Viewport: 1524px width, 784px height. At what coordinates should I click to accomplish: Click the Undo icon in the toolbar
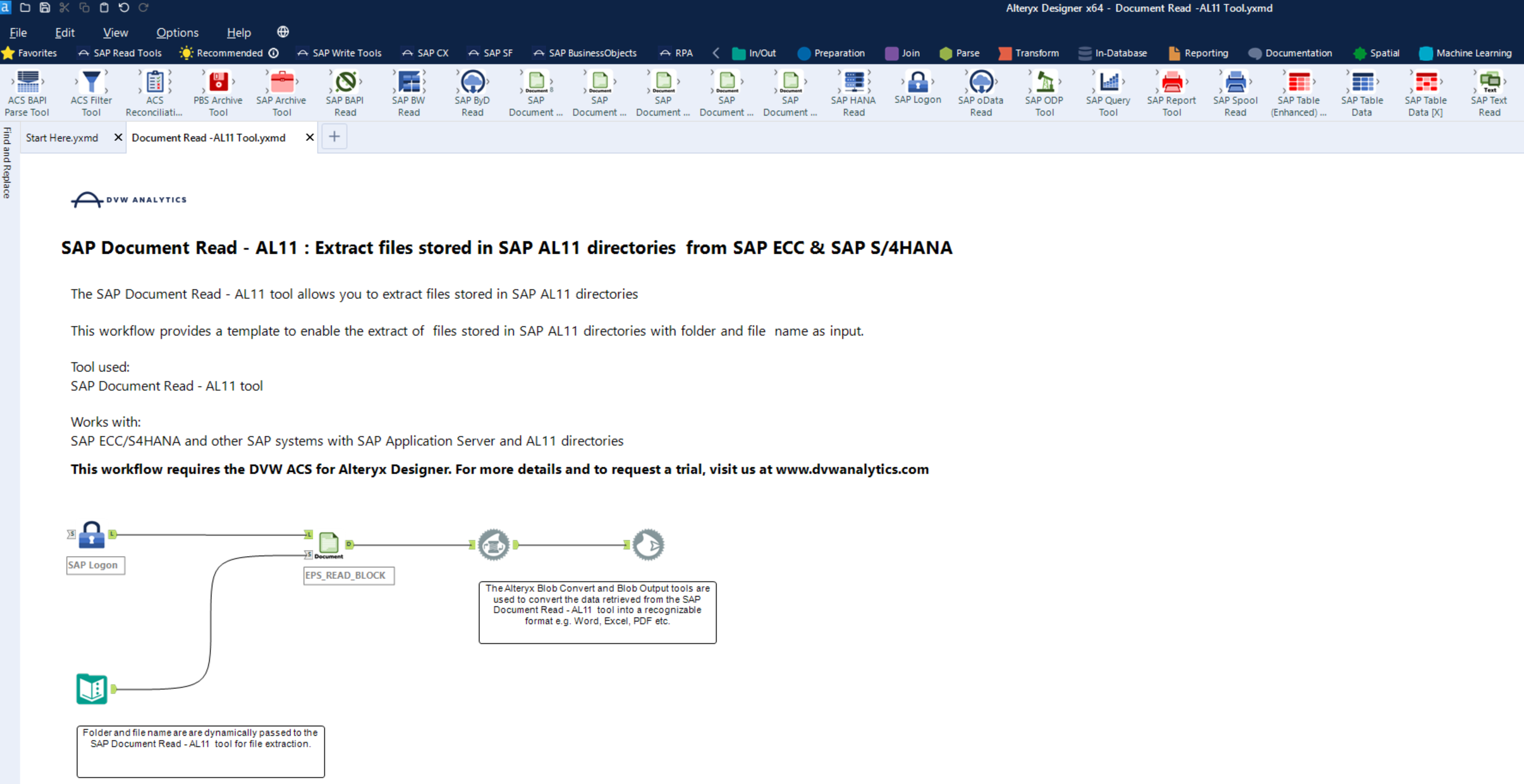(124, 7)
